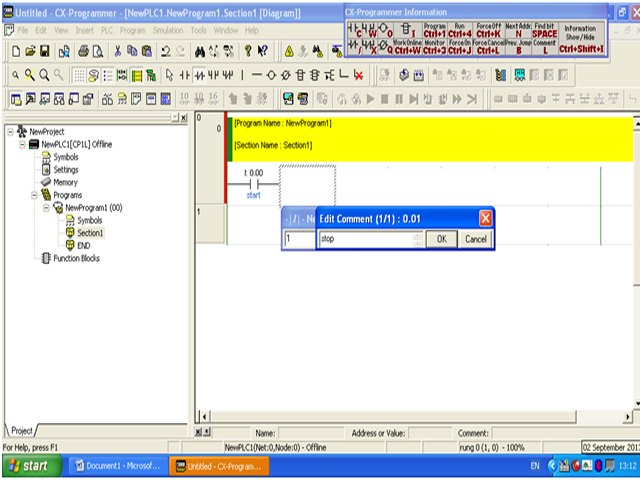Collapse the NewProject tree node
The image size is (640, 480).
point(11,132)
